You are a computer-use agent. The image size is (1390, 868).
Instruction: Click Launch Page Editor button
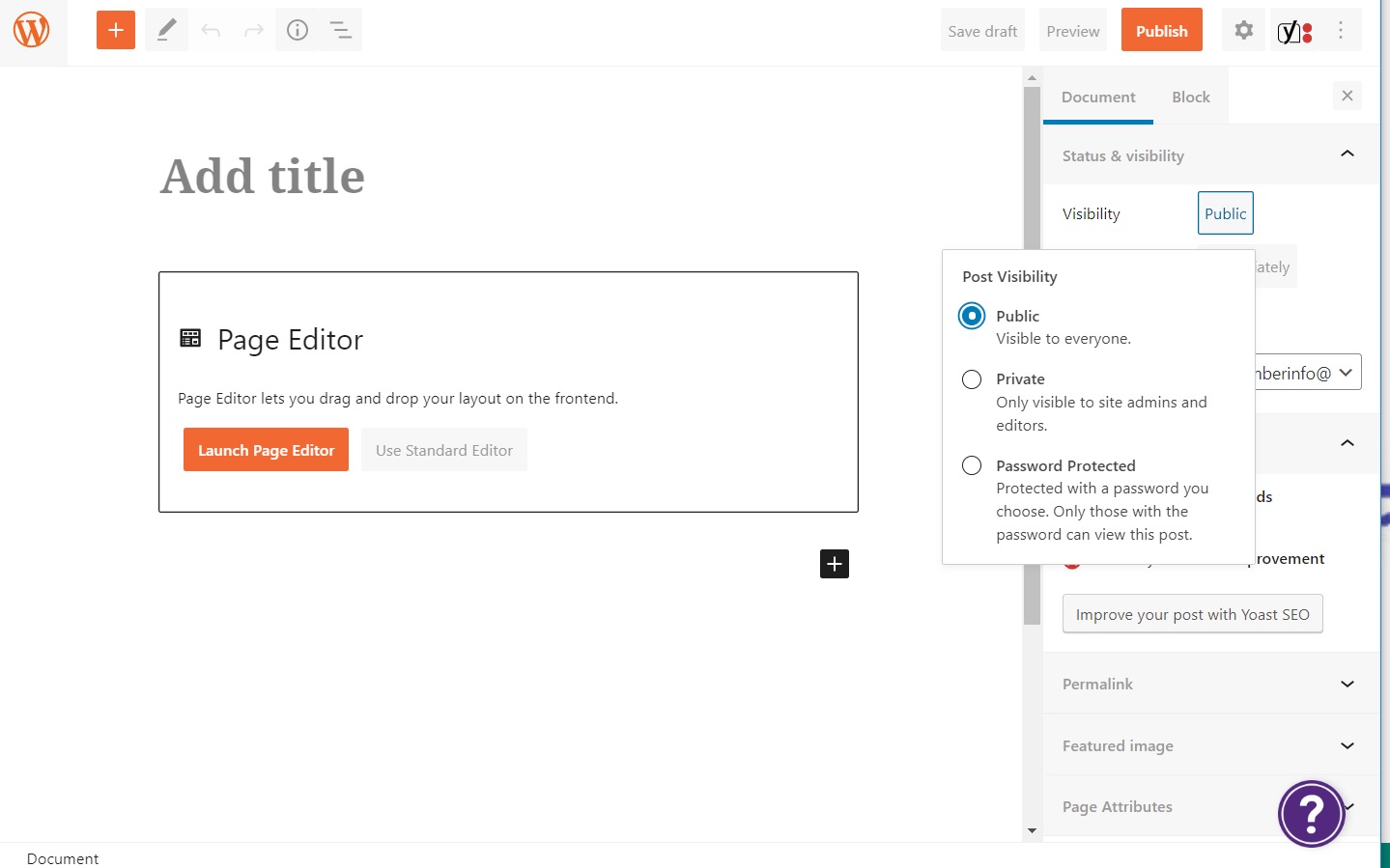click(x=266, y=450)
